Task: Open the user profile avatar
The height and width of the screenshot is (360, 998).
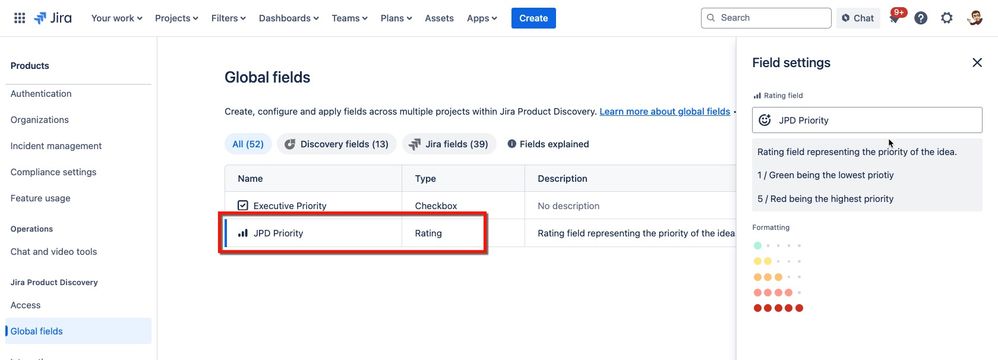Action: point(974,18)
